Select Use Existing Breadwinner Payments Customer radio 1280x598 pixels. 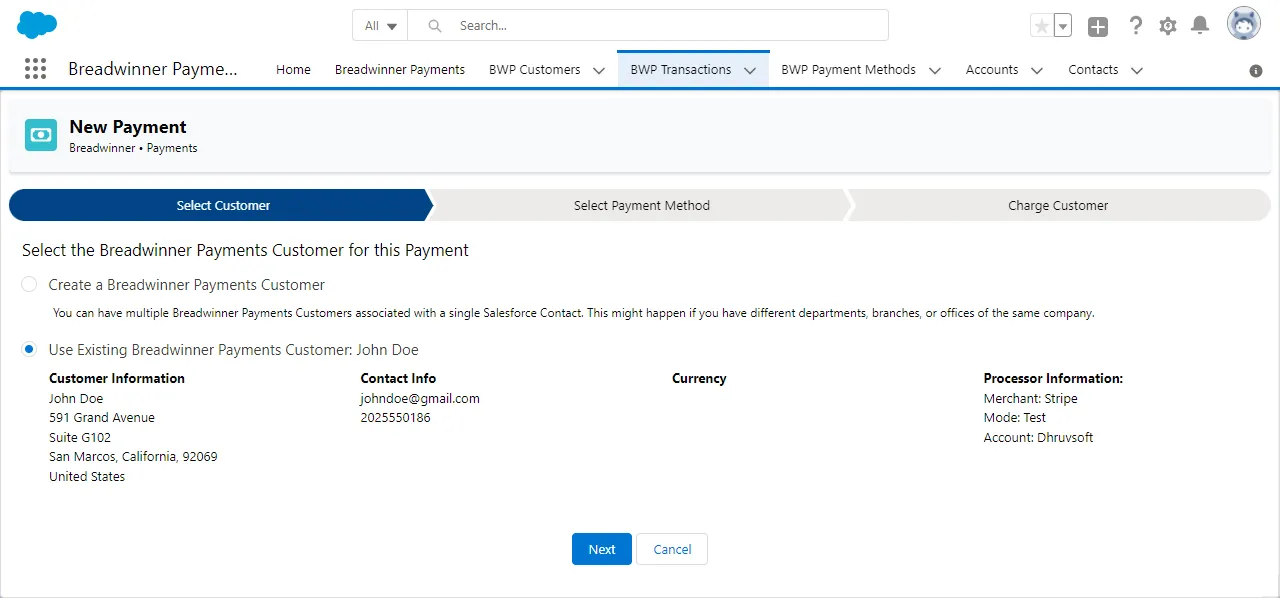pos(29,349)
